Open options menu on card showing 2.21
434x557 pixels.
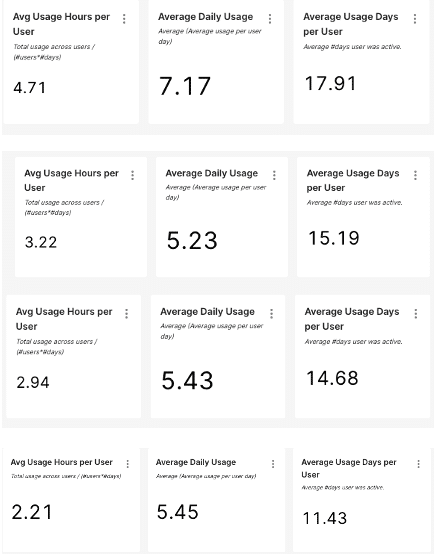point(128,464)
